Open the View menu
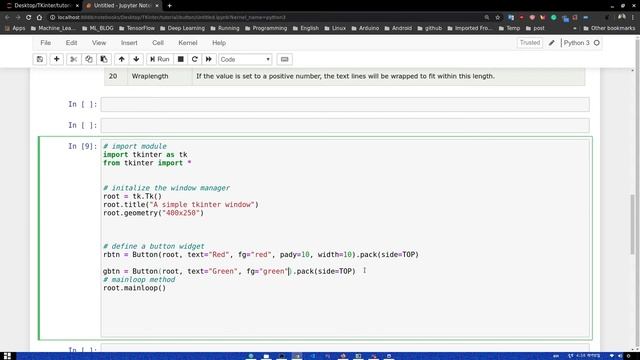The width and height of the screenshot is (640, 360). coord(99,43)
